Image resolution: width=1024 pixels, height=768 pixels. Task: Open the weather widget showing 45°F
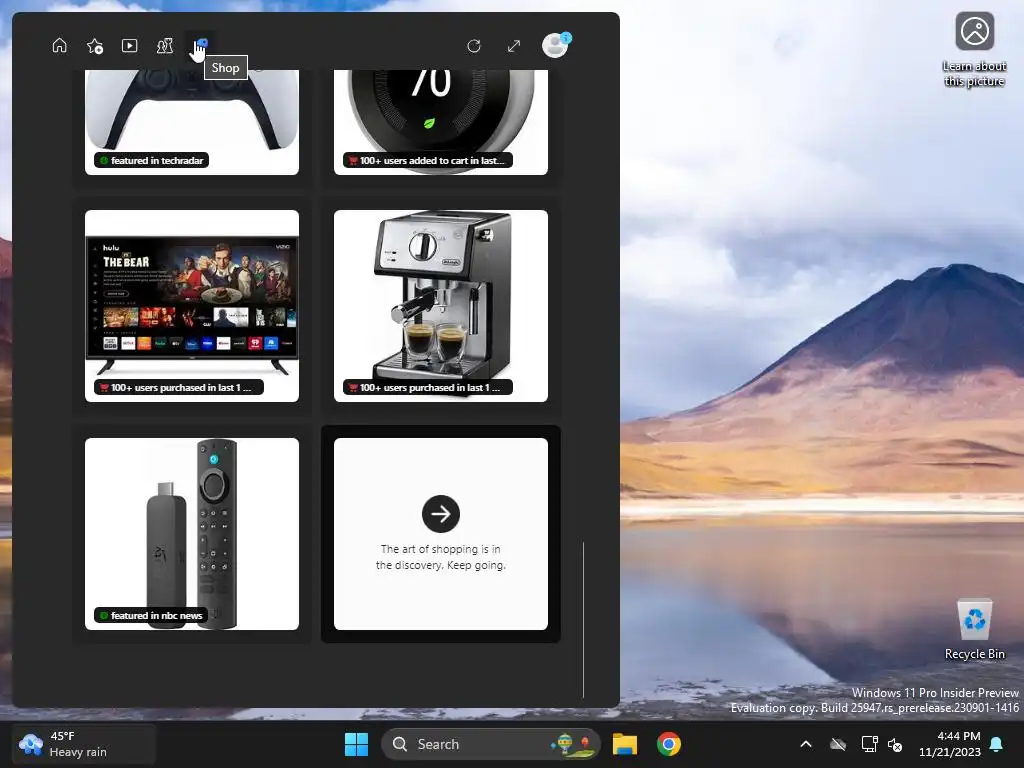(x=84, y=744)
